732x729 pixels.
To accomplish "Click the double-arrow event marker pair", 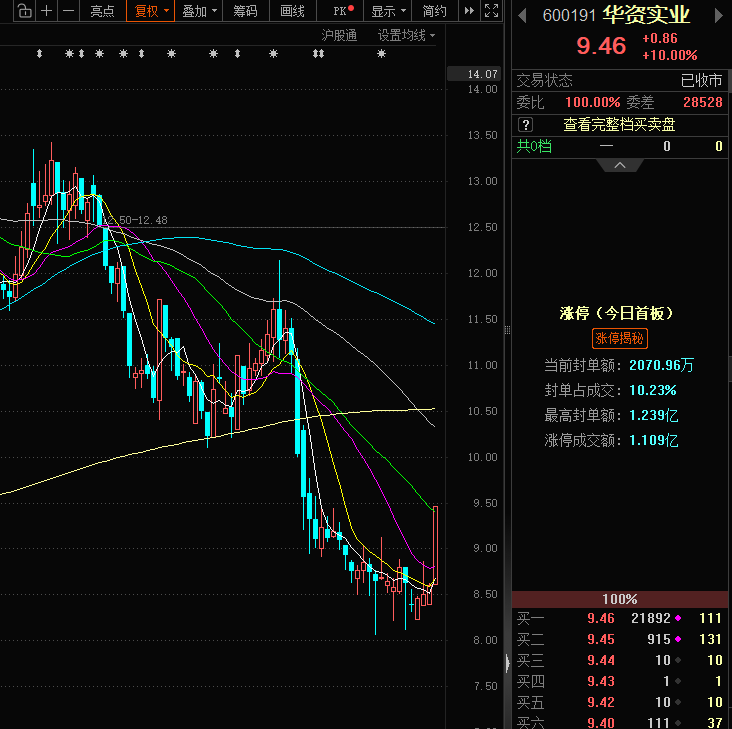I will tap(318, 54).
